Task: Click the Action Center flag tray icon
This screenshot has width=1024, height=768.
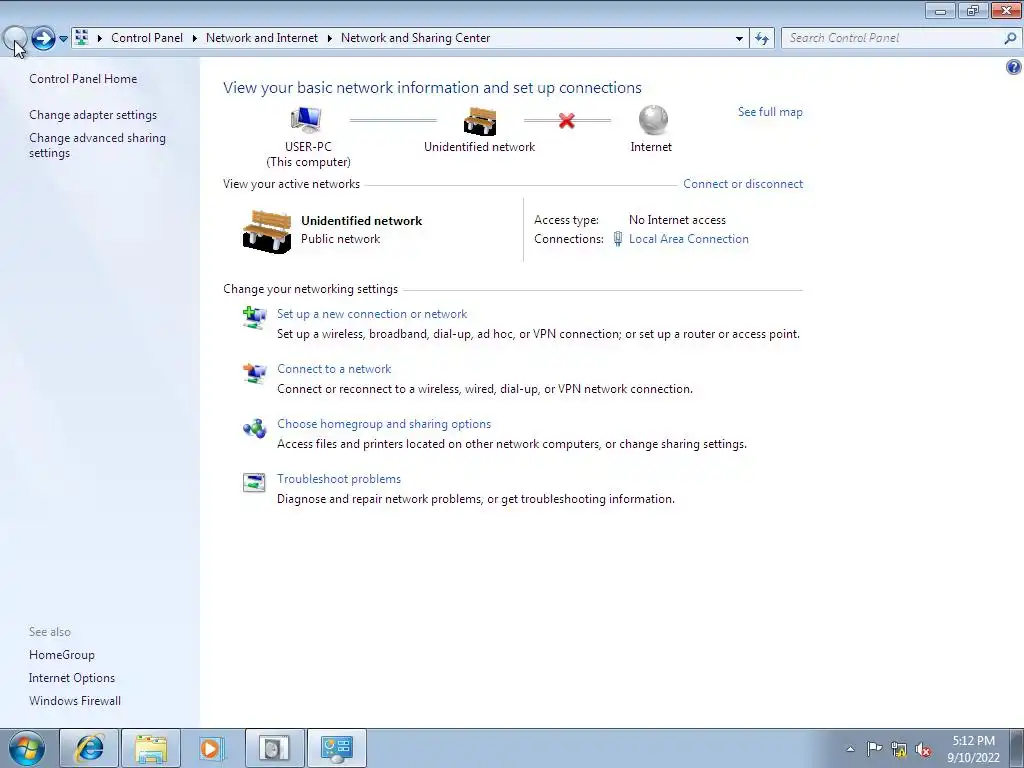Action: pyautogui.click(x=874, y=749)
